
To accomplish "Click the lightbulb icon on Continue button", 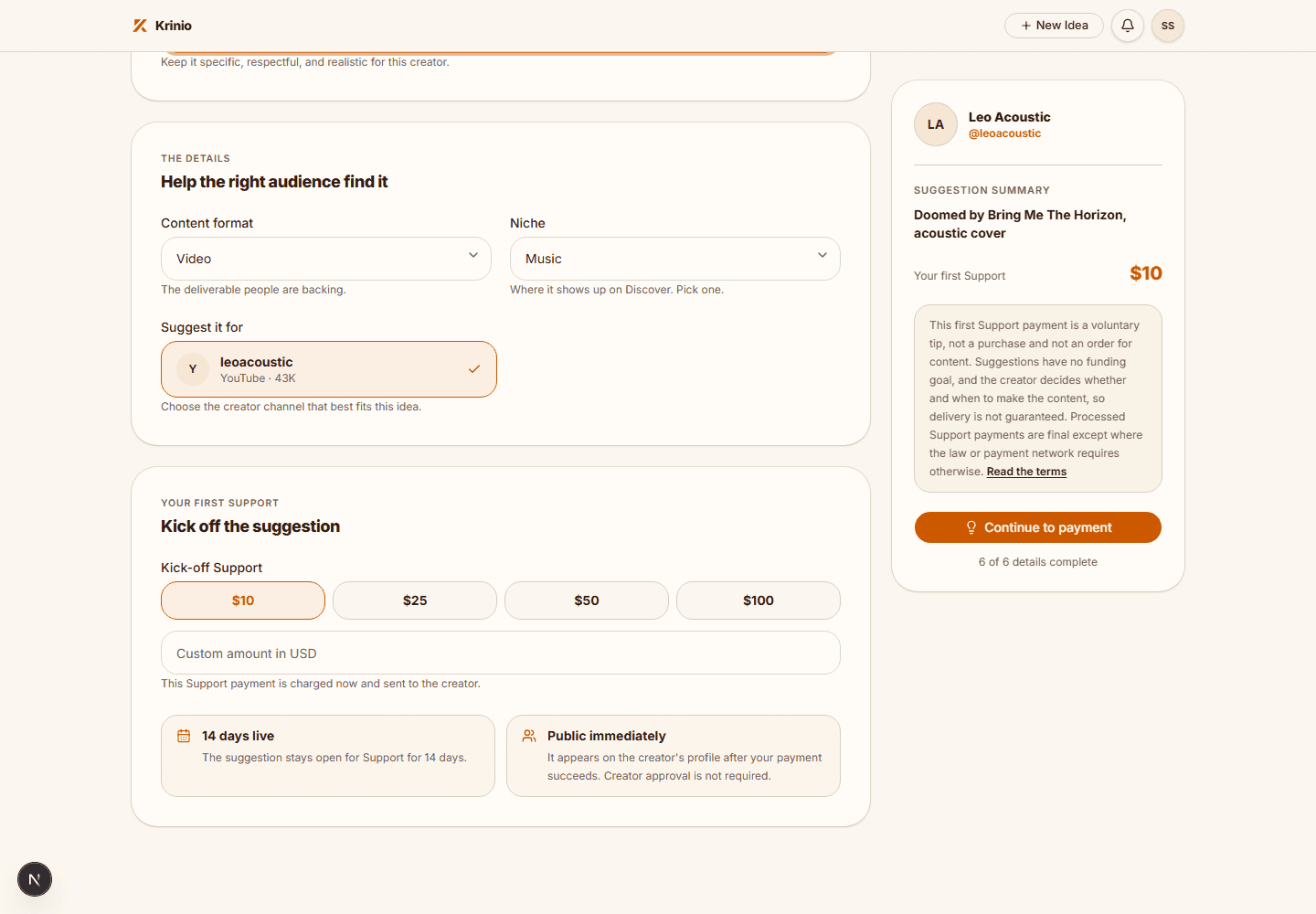I will click(971, 527).
